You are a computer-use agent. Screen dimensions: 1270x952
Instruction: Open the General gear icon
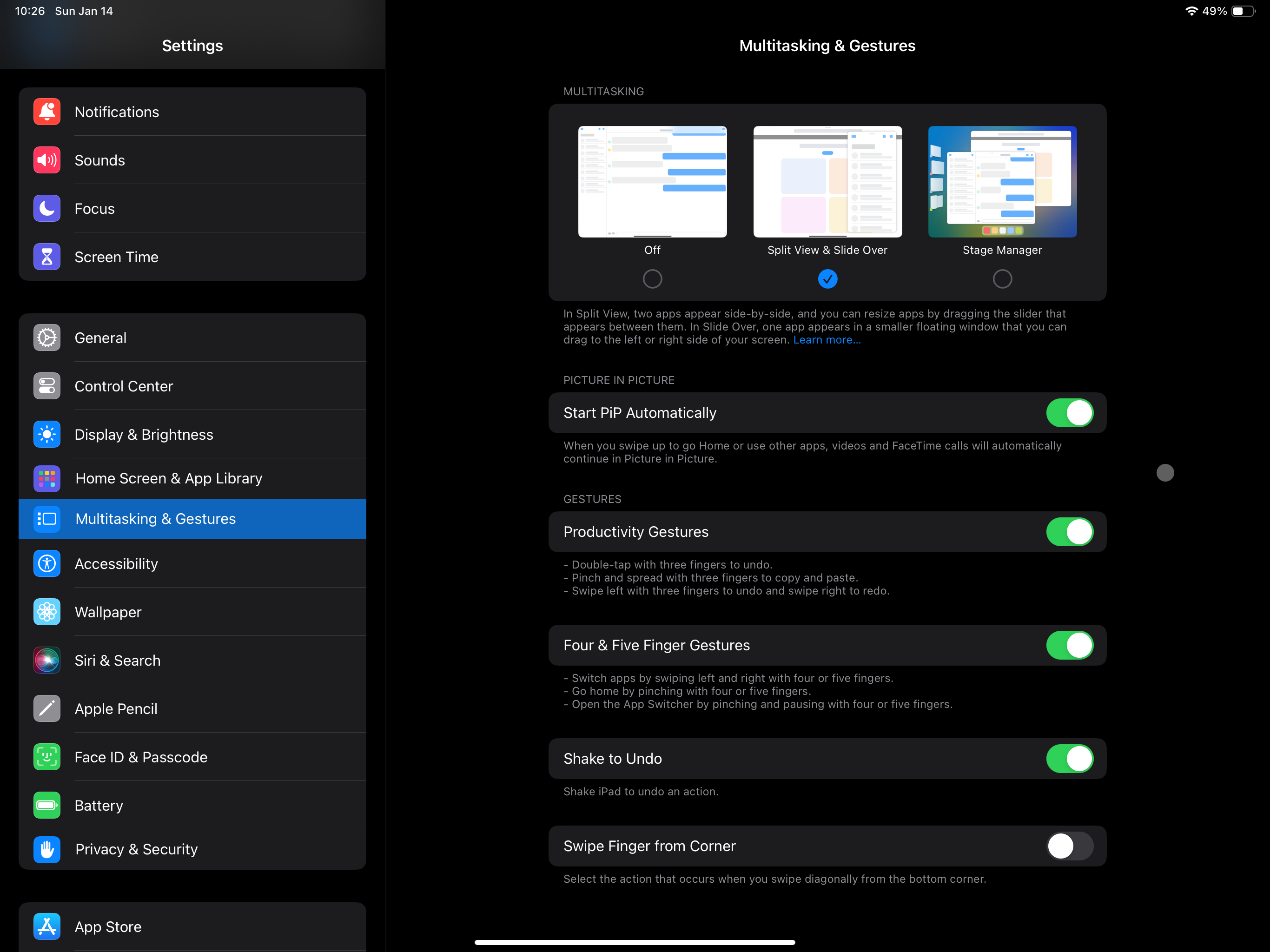[x=46, y=337]
